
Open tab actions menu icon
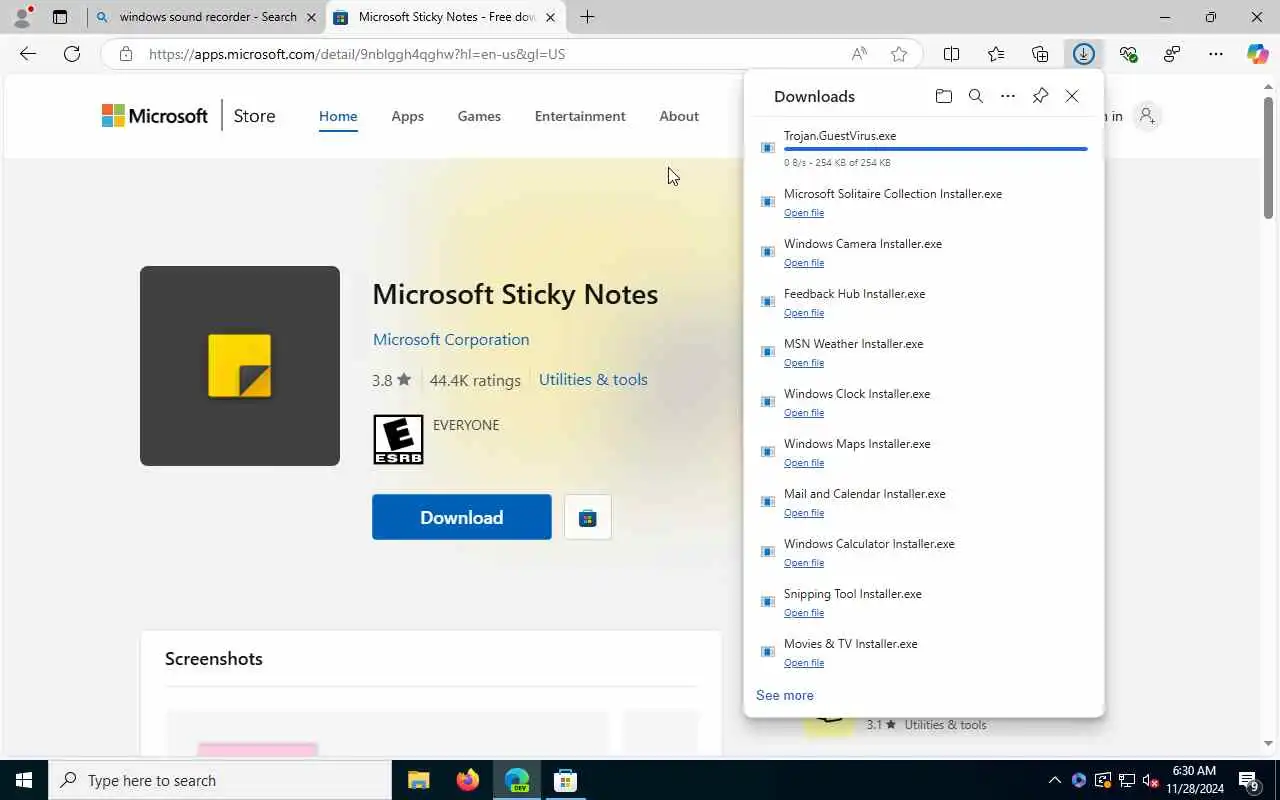point(60,17)
